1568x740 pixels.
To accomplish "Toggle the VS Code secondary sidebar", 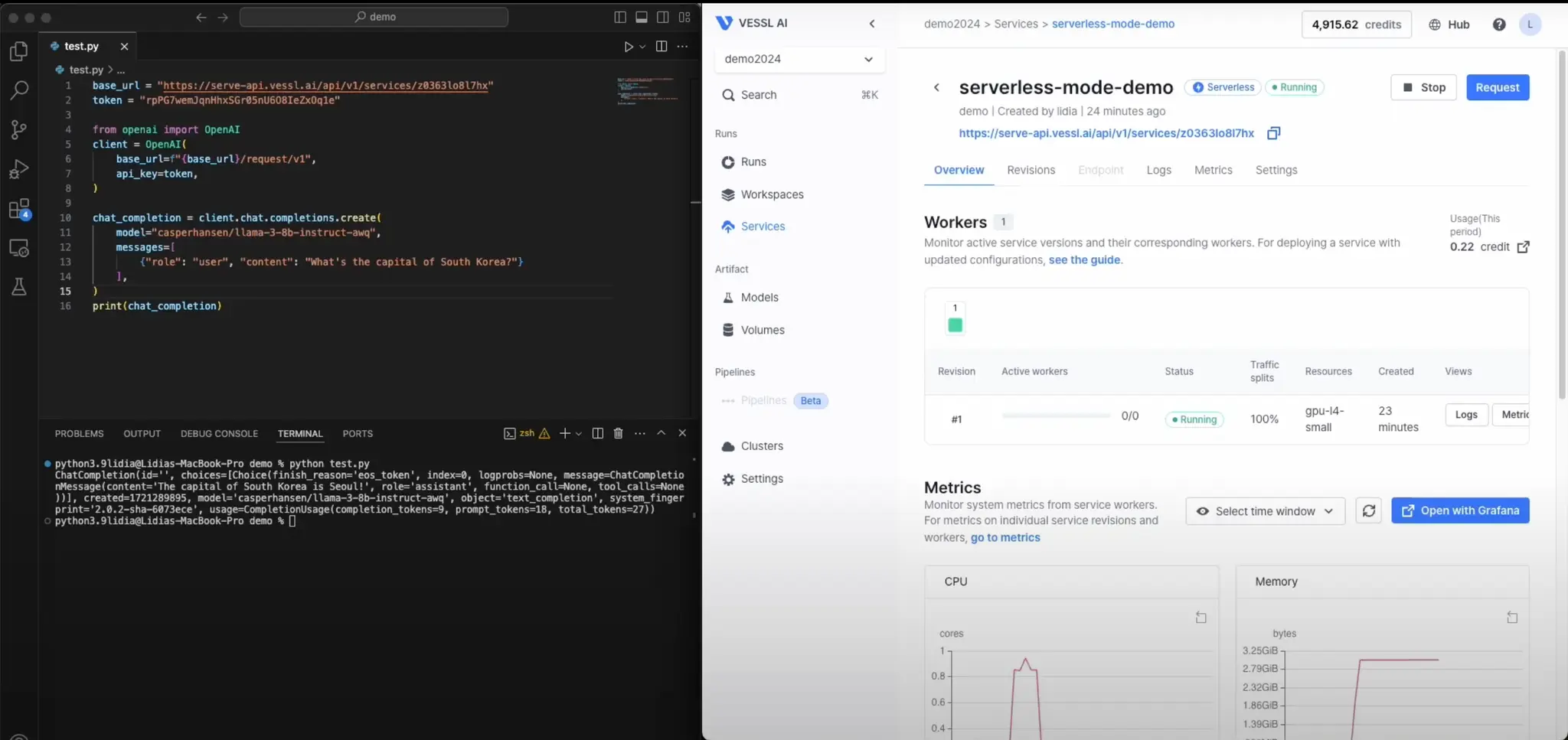I will (x=663, y=17).
